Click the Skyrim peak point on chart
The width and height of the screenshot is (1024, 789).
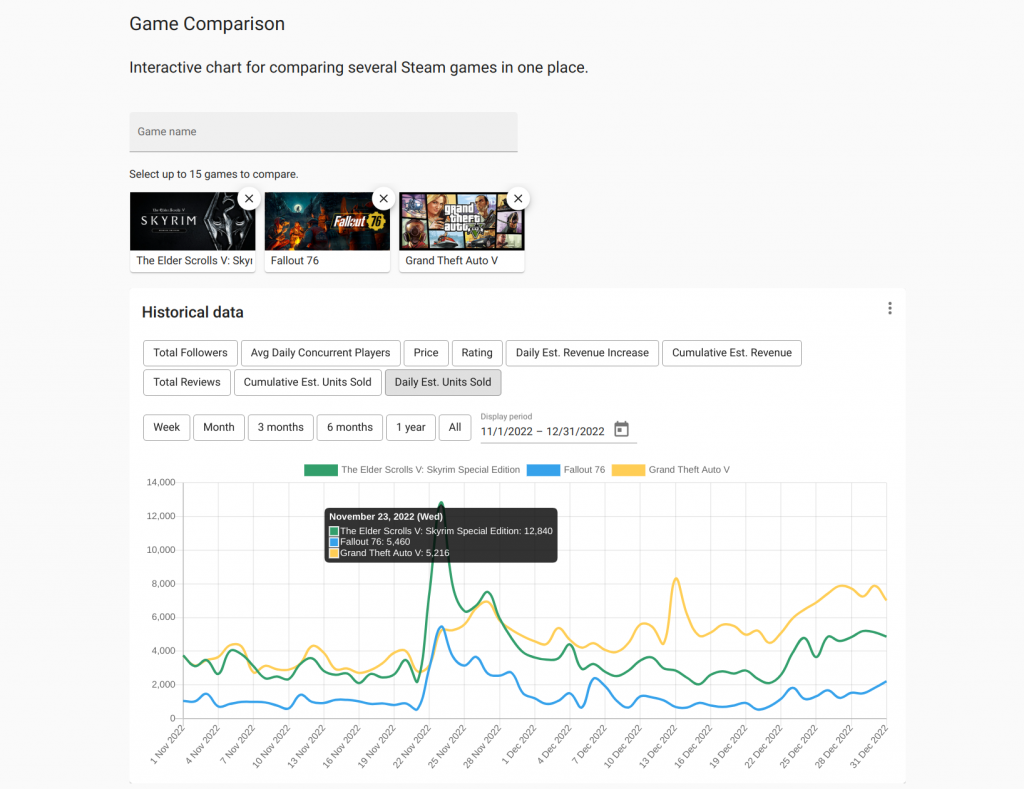[441, 502]
